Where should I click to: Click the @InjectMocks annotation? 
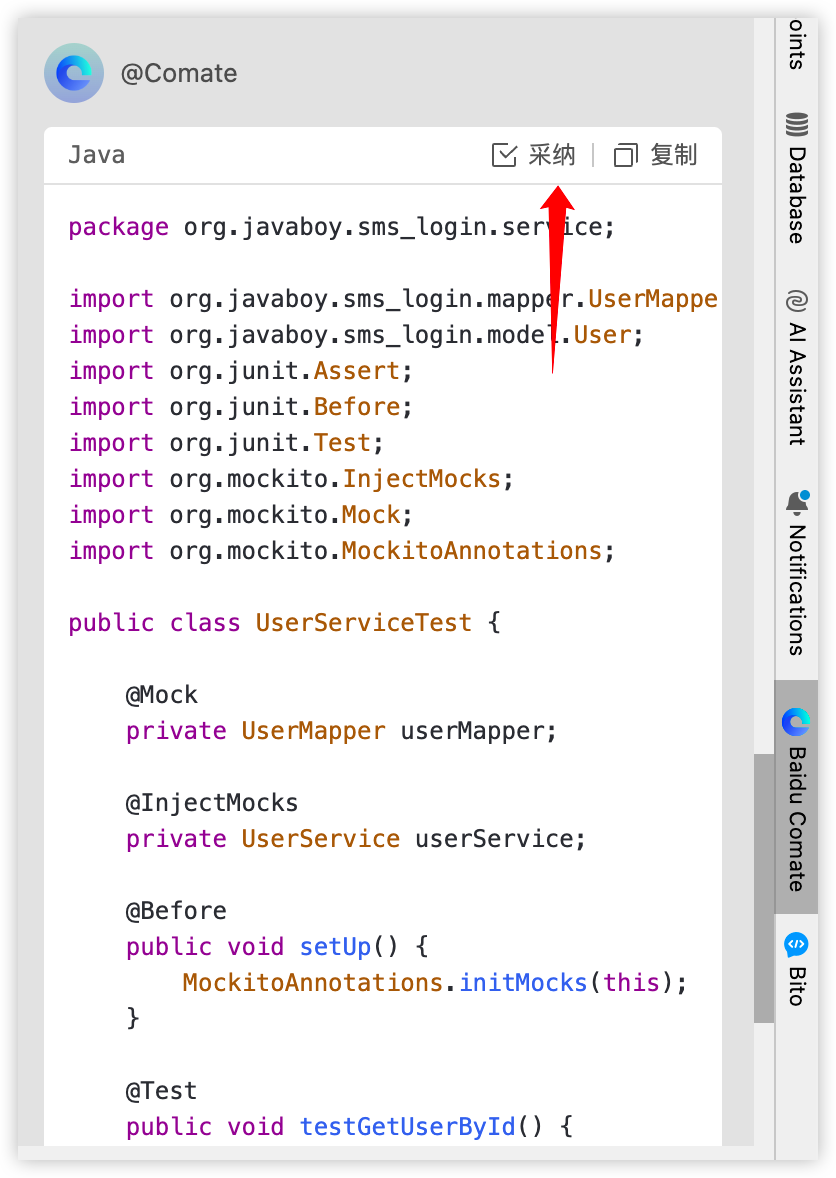212,803
